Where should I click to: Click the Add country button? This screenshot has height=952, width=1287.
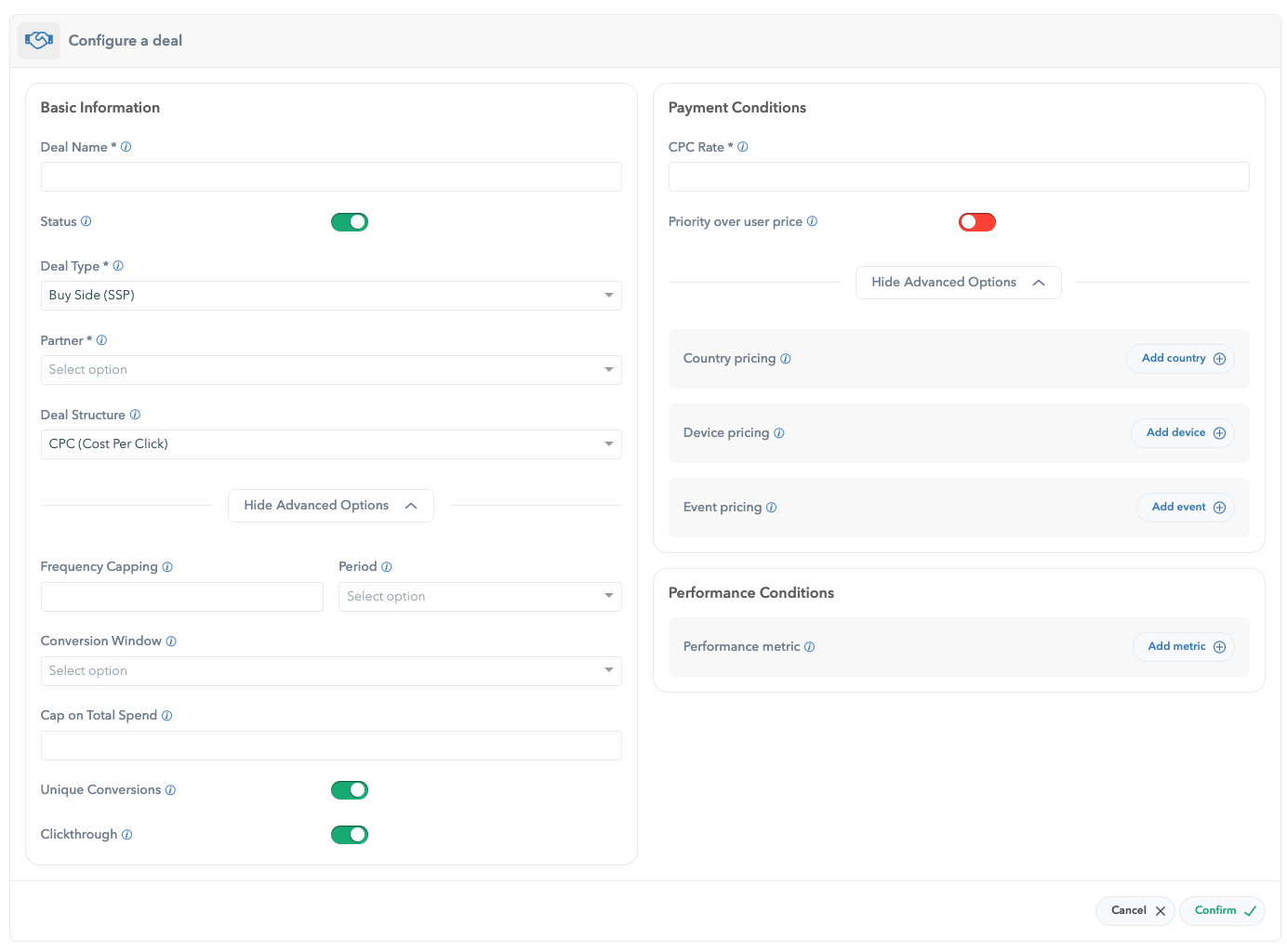(x=1181, y=359)
